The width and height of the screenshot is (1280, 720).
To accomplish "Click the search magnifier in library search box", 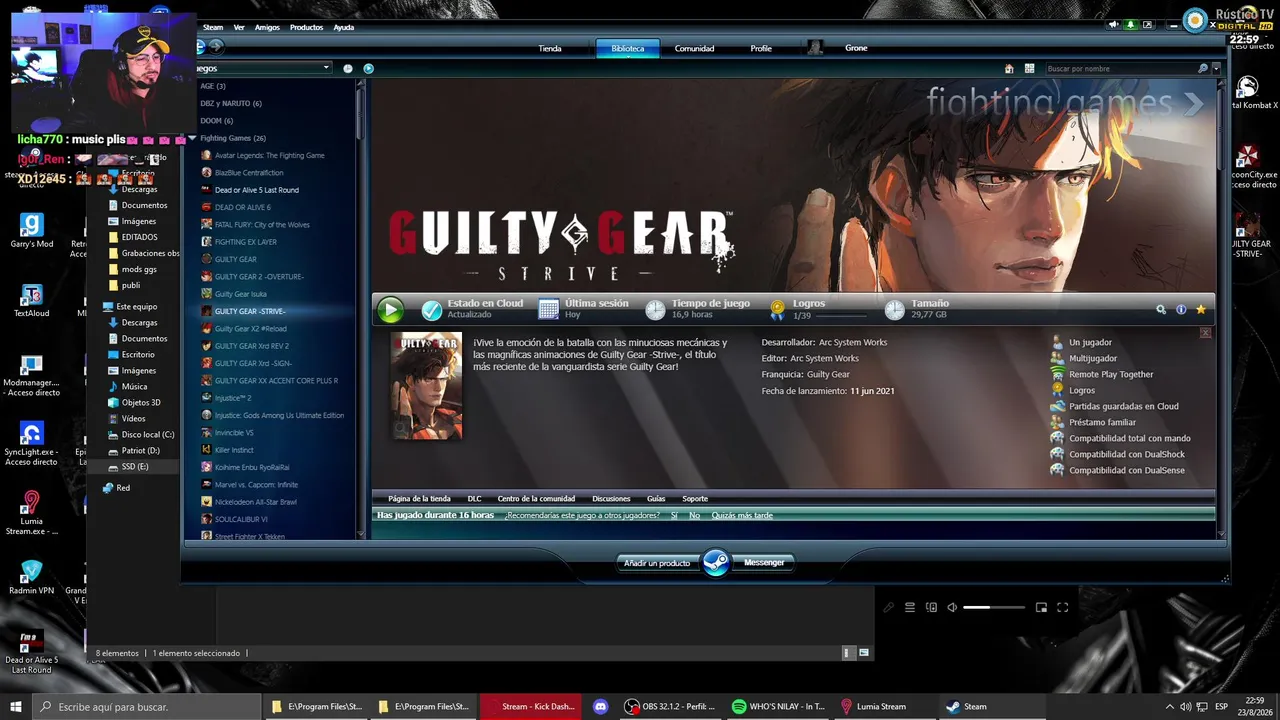I will pos(1202,69).
